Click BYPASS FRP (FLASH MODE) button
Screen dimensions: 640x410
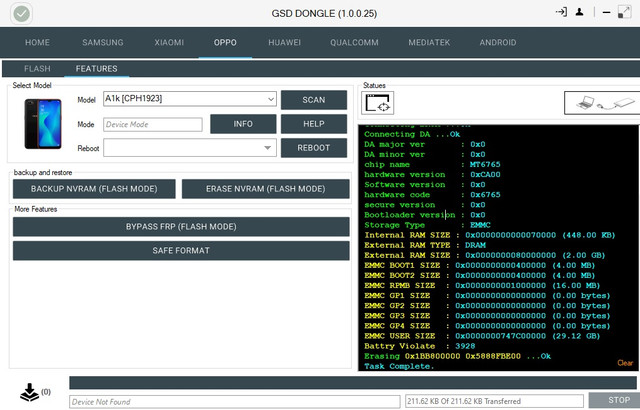181,226
